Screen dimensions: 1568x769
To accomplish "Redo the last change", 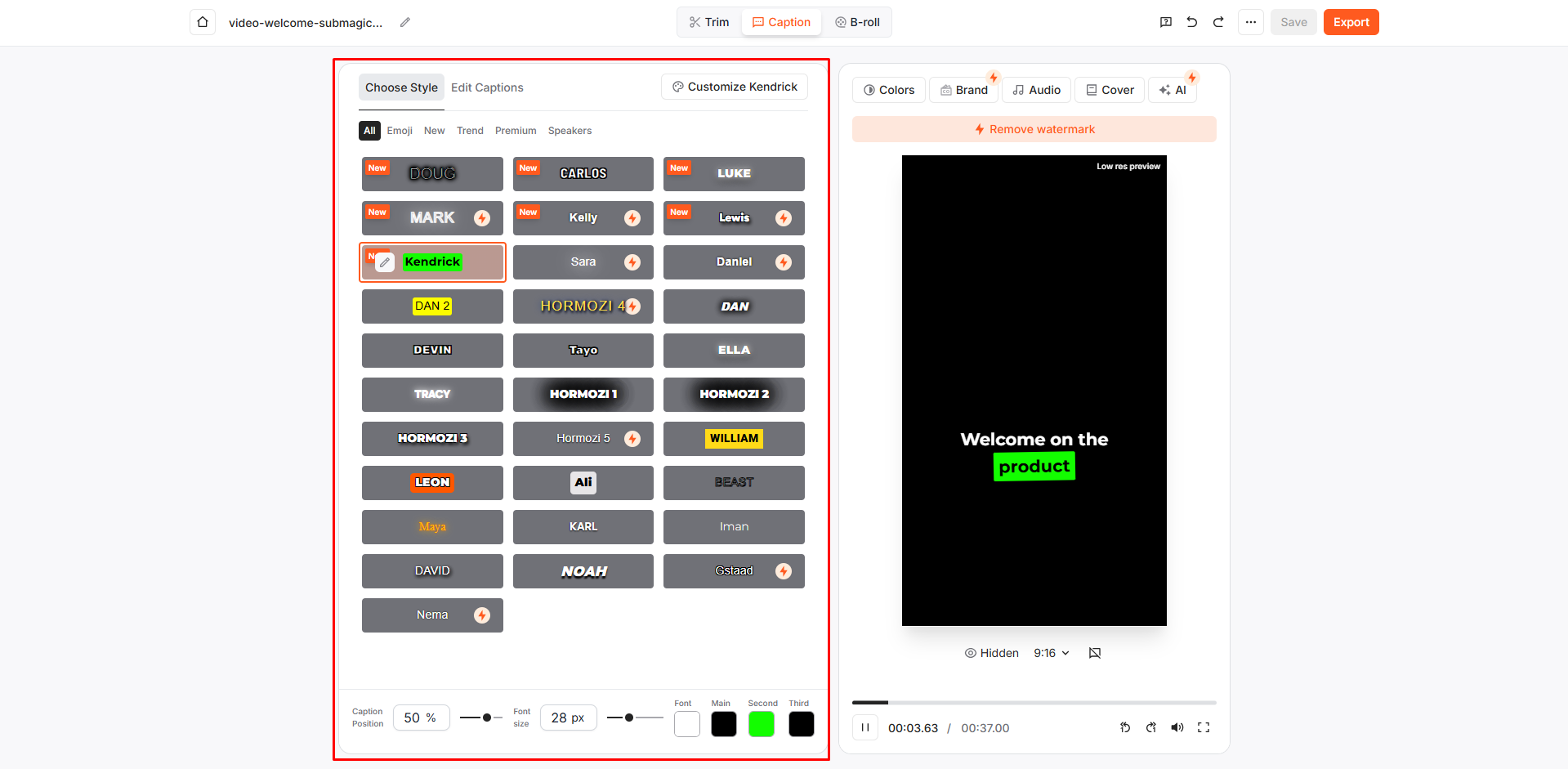I will [x=1218, y=22].
